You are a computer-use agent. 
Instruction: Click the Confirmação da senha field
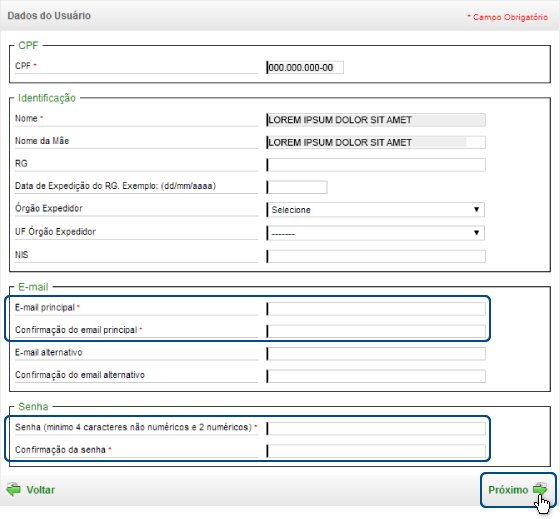point(376,451)
